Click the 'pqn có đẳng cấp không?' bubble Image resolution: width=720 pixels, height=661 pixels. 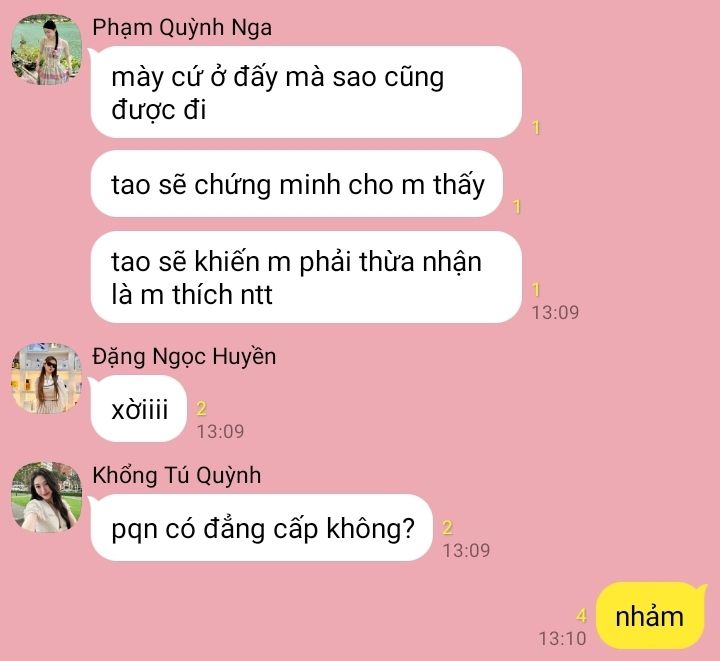pos(262,527)
